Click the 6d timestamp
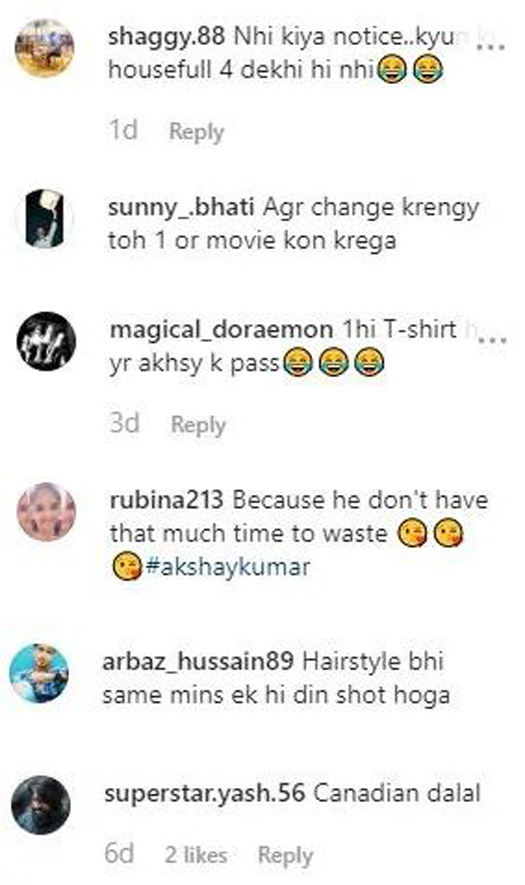 120,853
